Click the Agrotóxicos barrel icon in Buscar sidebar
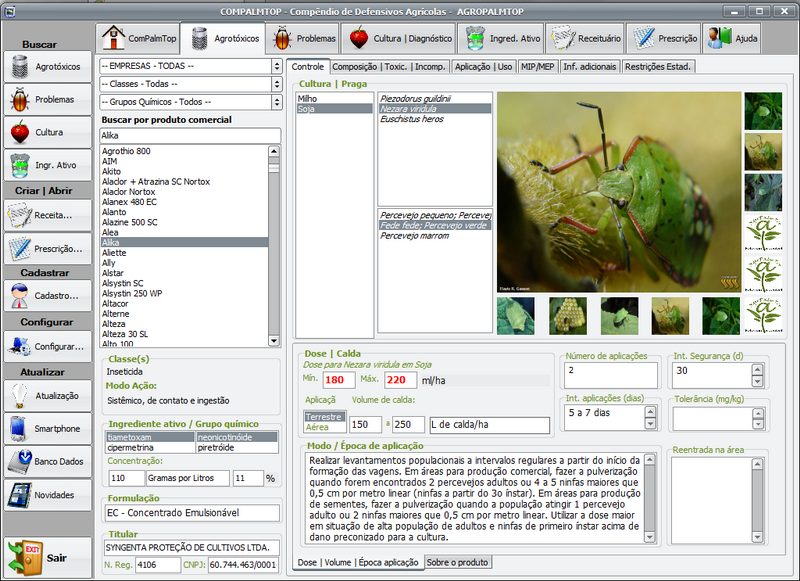 coord(20,67)
